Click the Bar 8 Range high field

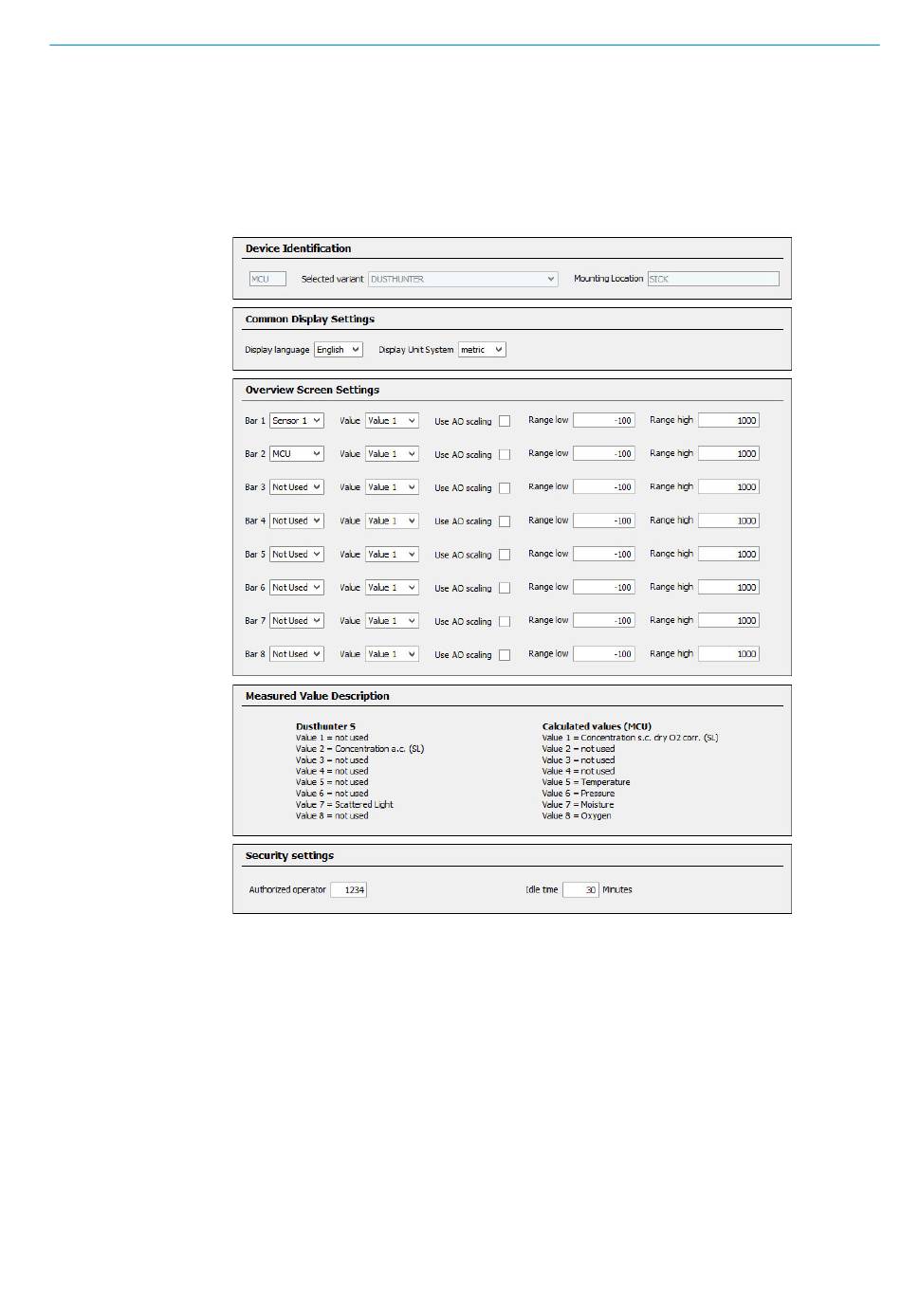click(x=728, y=654)
